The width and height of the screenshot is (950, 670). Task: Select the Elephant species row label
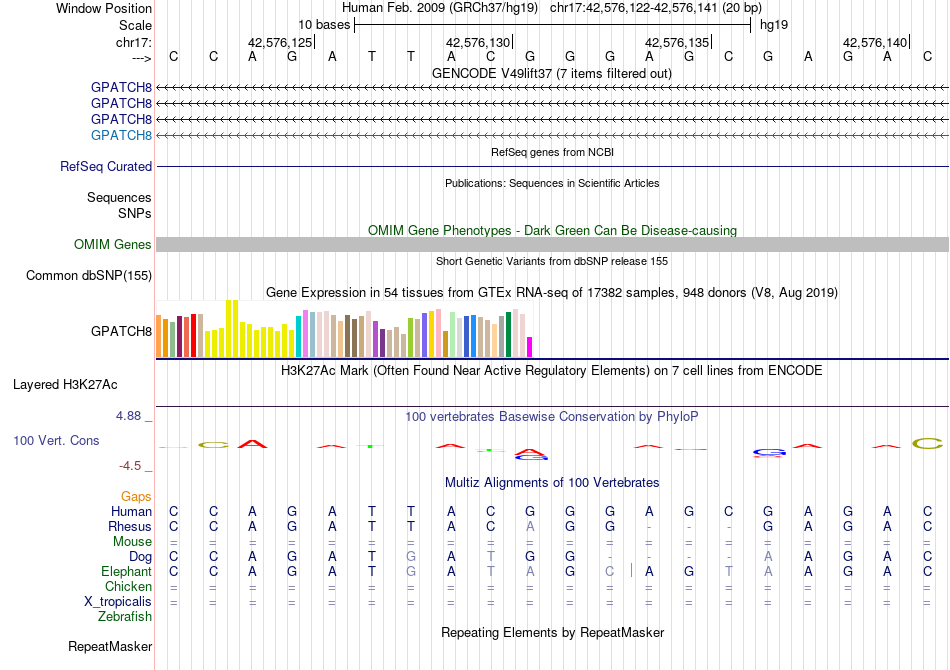point(127,572)
